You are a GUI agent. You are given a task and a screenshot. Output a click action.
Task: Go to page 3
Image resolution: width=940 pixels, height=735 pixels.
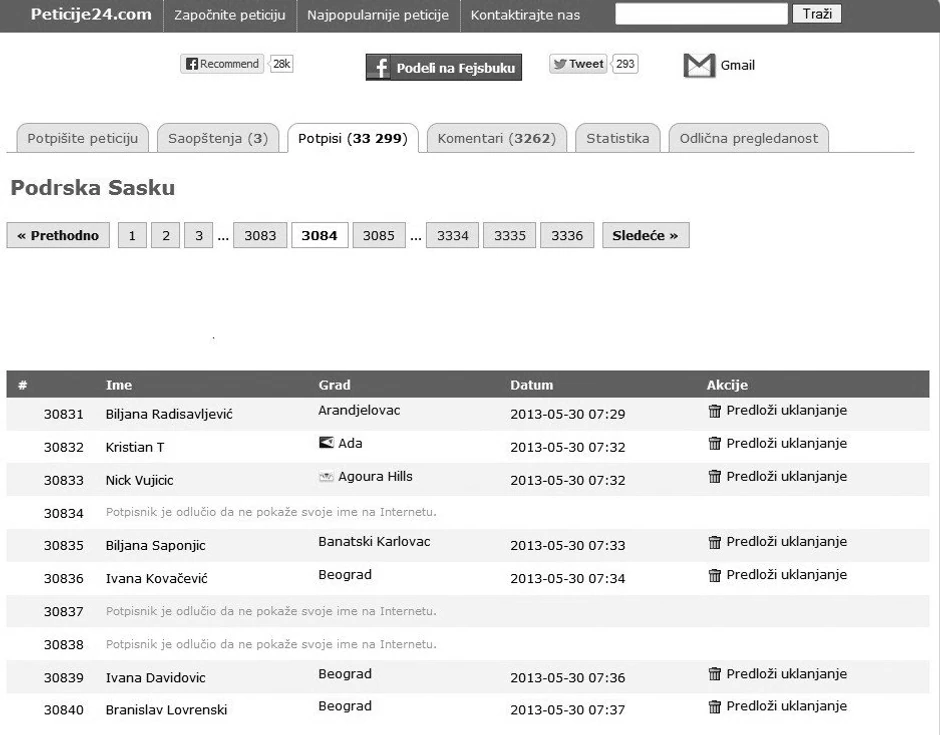point(199,235)
